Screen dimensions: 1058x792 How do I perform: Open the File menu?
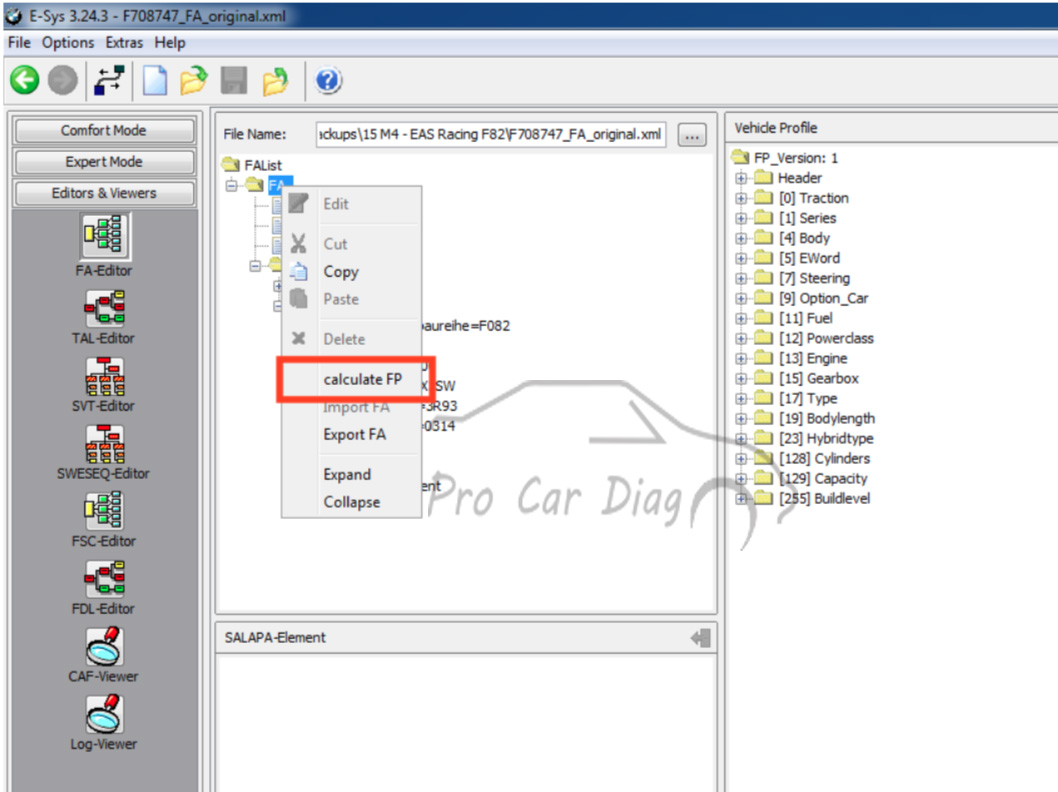(x=19, y=43)
